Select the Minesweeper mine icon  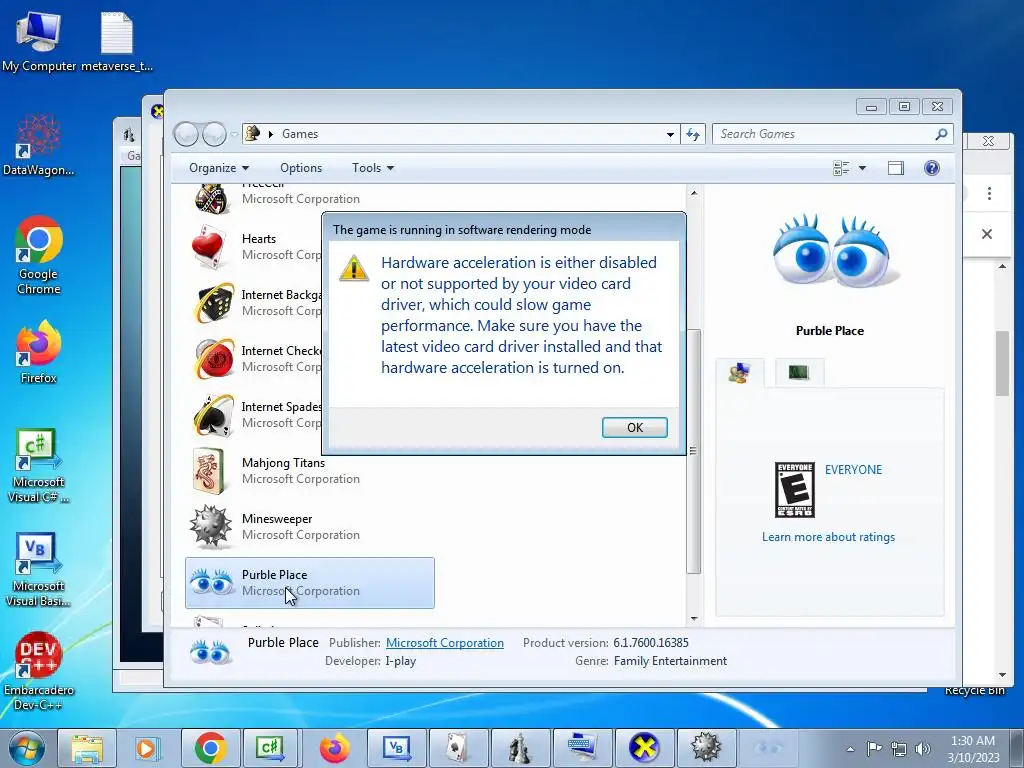210,526
